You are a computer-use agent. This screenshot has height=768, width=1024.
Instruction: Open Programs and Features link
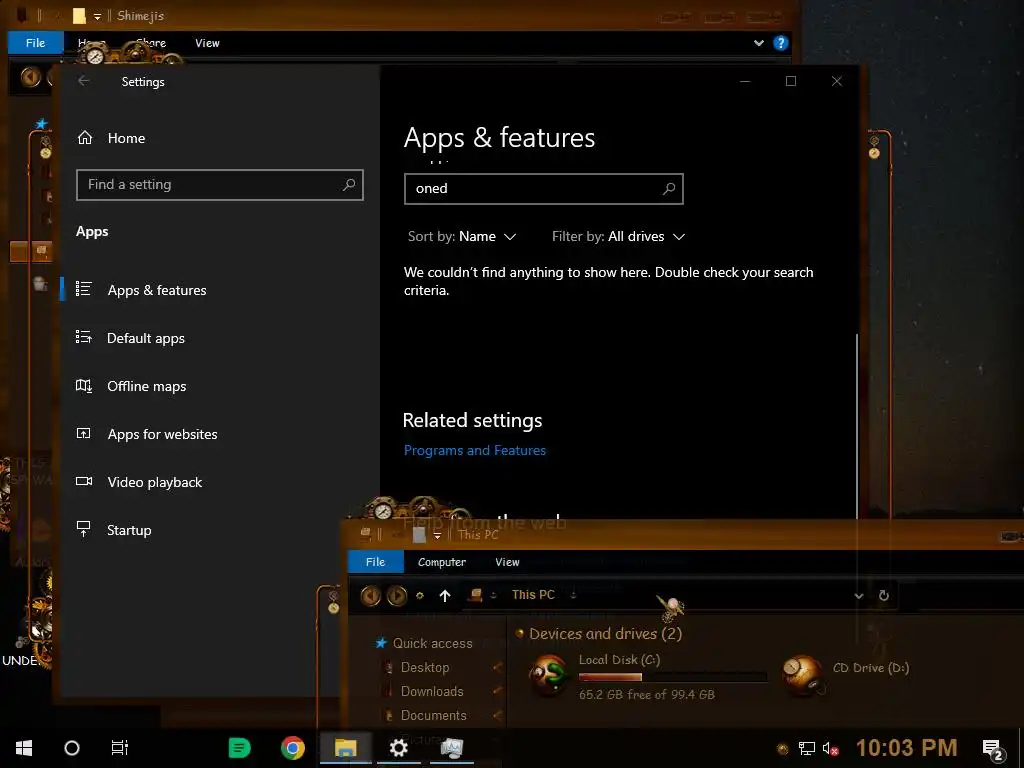475,450
